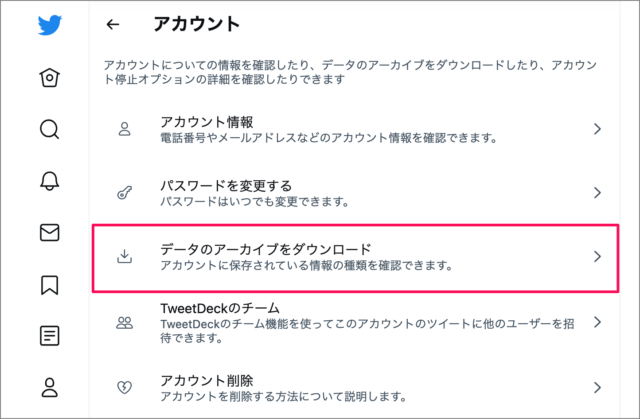
Task: Click the Twitter bird logo
Action: 50,24
